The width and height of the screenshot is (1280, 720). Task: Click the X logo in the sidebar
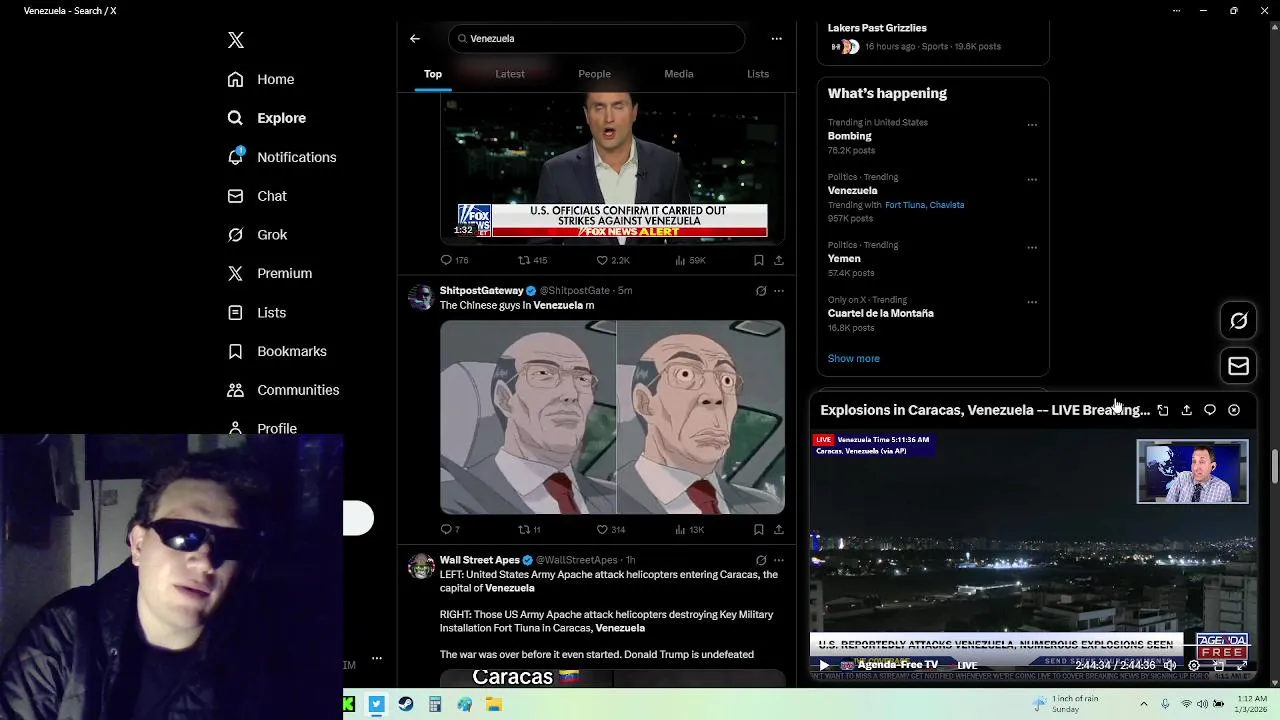(236, 40)
